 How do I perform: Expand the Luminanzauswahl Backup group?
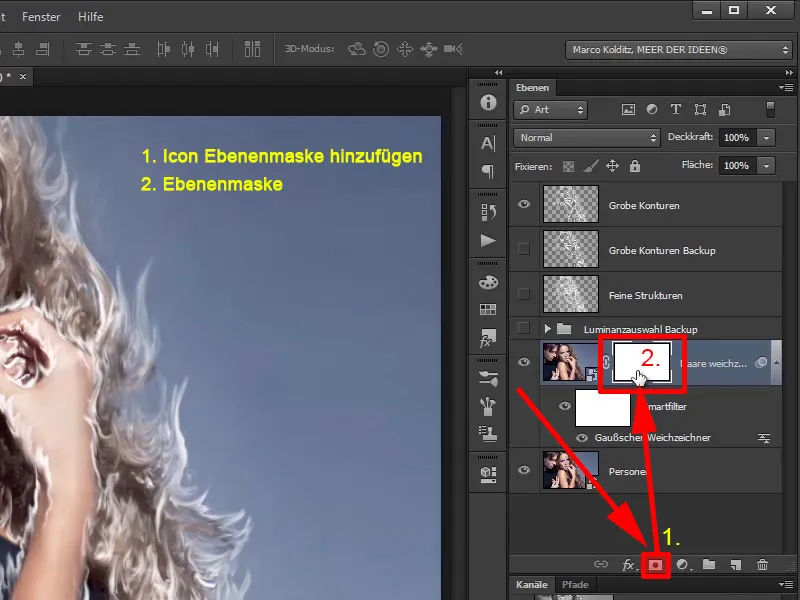(x=547, y=329)
